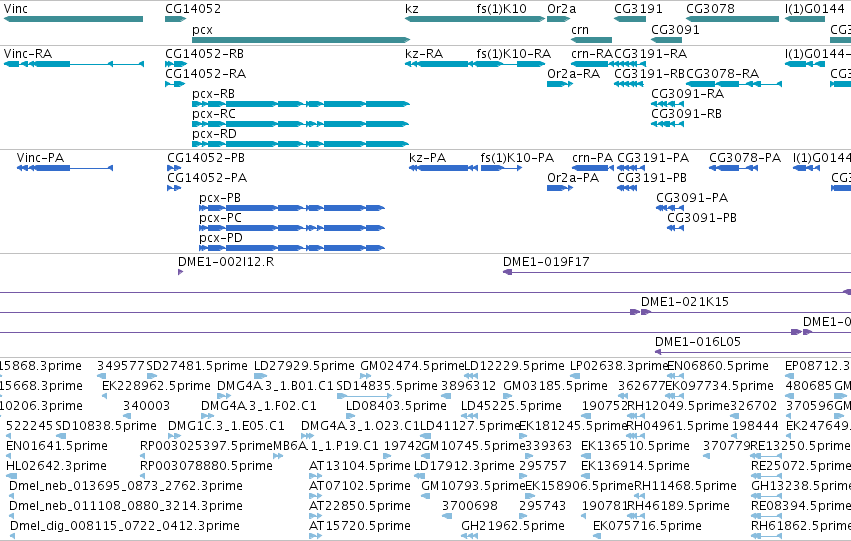Open the GM02474.5prime EST label
The height and width of the screenshot is (541, 851).
click(412, 365)
